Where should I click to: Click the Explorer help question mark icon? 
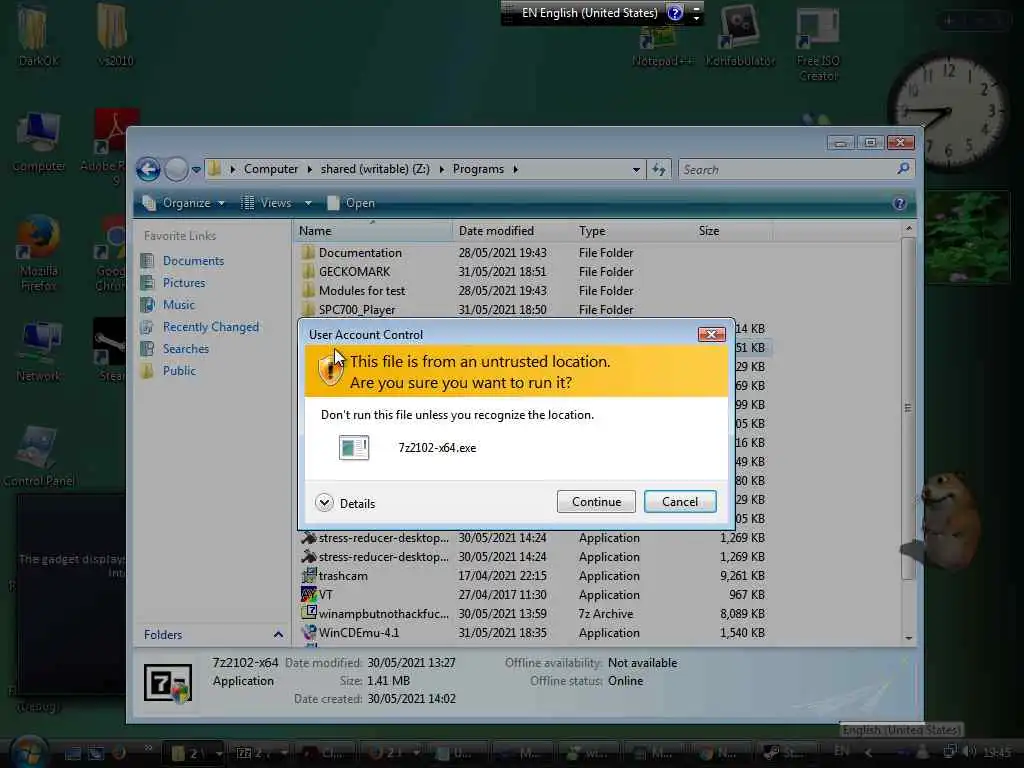[x=899, y=203]
